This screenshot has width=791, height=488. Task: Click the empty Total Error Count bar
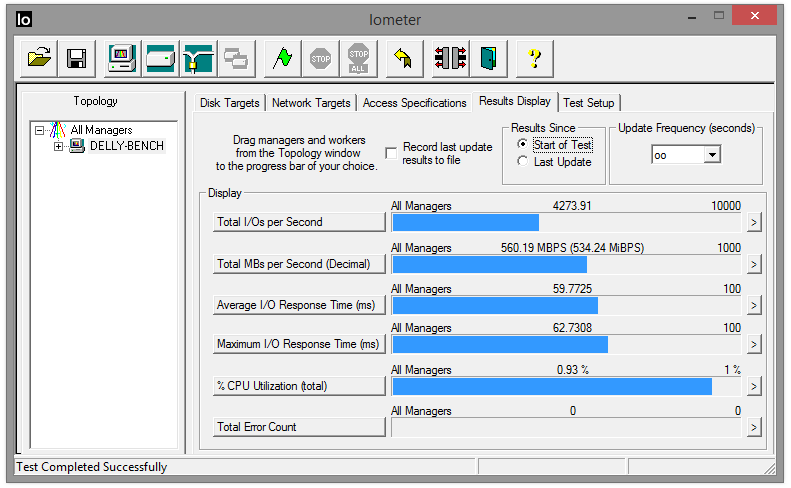(566, 428)
